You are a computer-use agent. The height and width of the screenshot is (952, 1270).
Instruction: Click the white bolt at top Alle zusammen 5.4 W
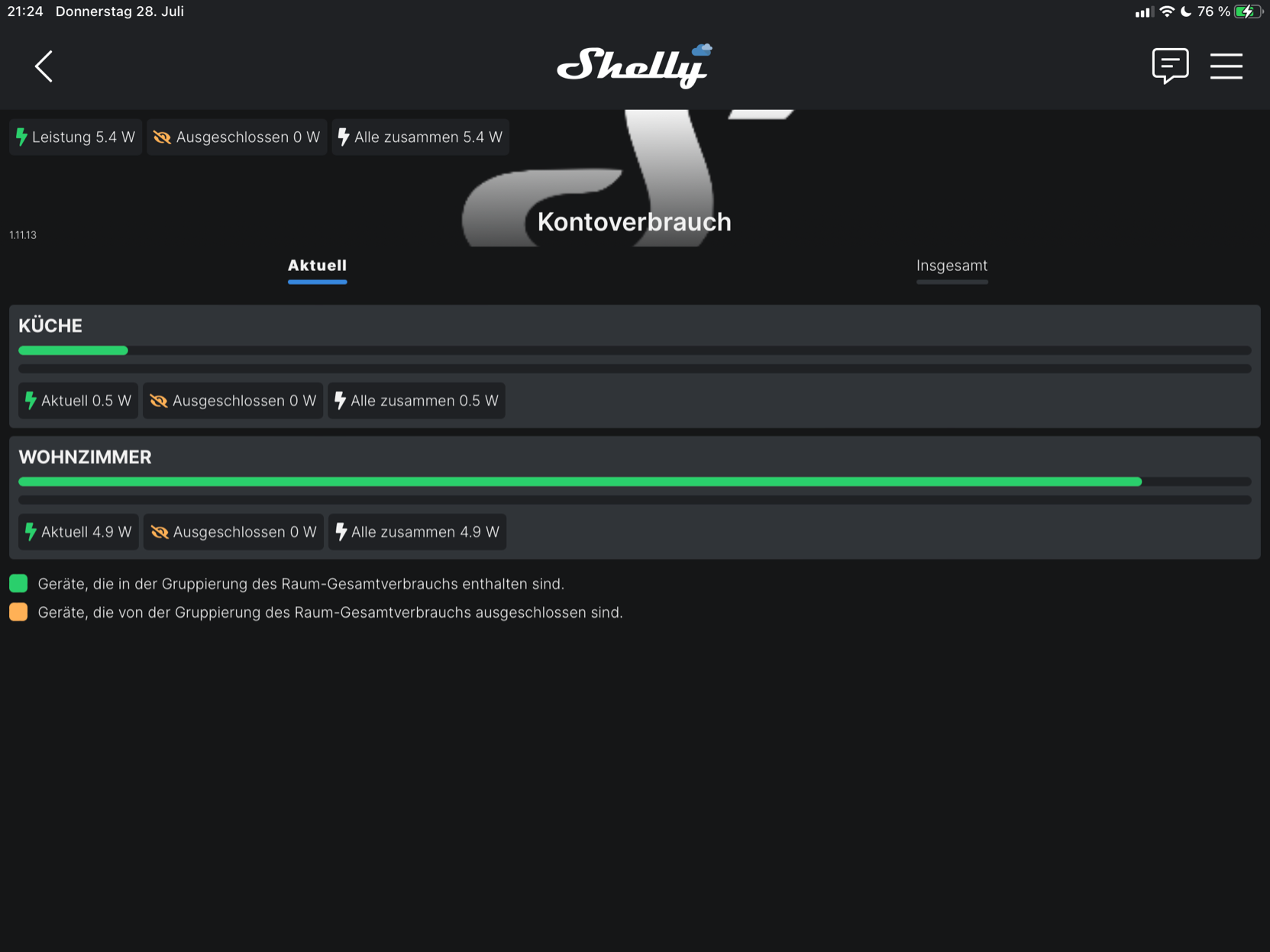(x=344, y=137)
